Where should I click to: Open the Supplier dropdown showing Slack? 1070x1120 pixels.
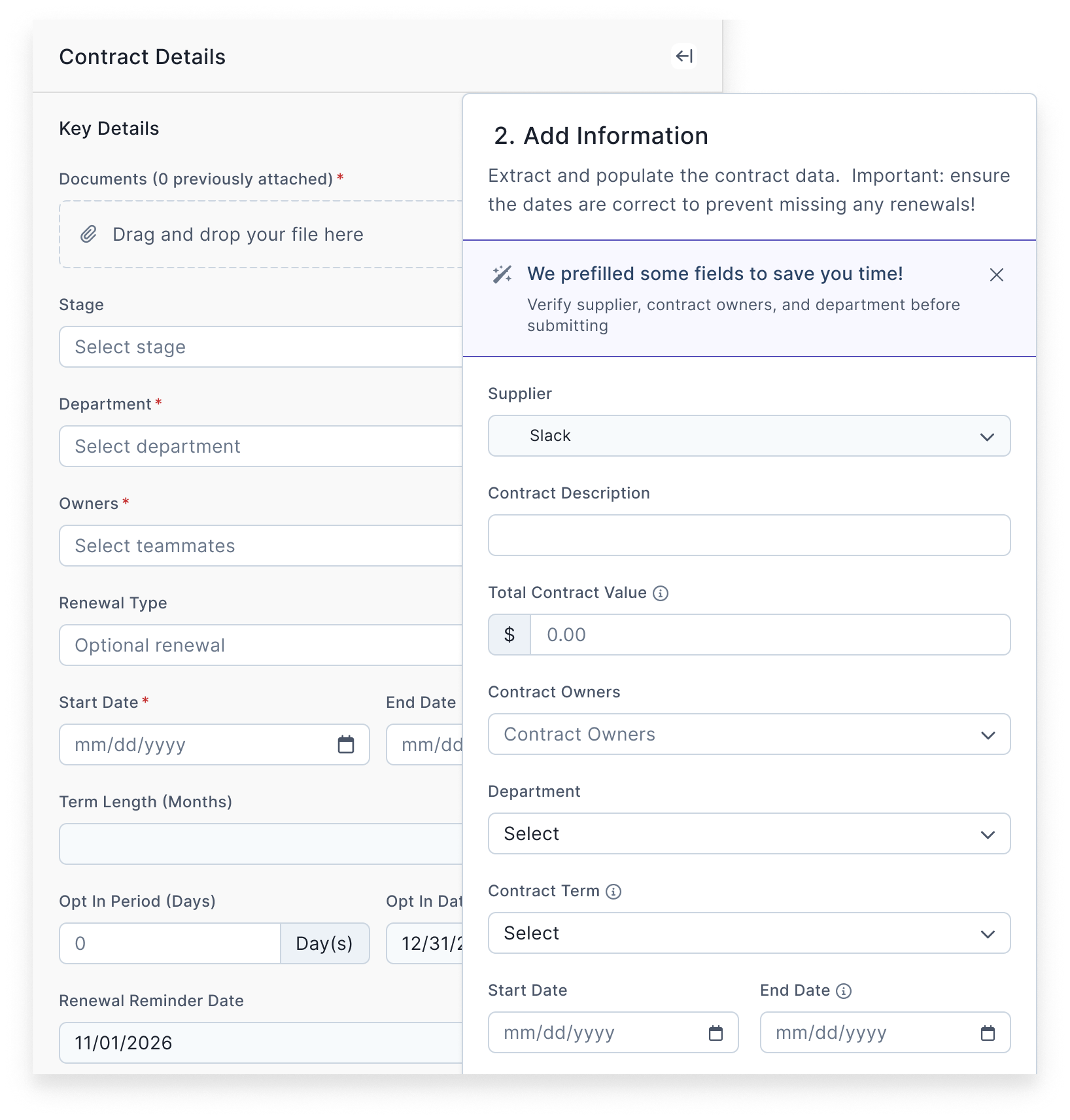click(748, 436)
